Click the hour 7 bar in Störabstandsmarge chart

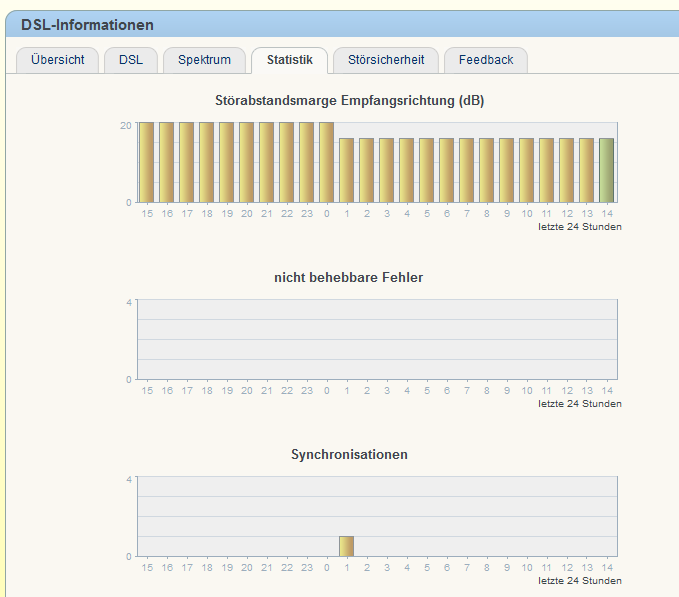click(x=466, y=170)
